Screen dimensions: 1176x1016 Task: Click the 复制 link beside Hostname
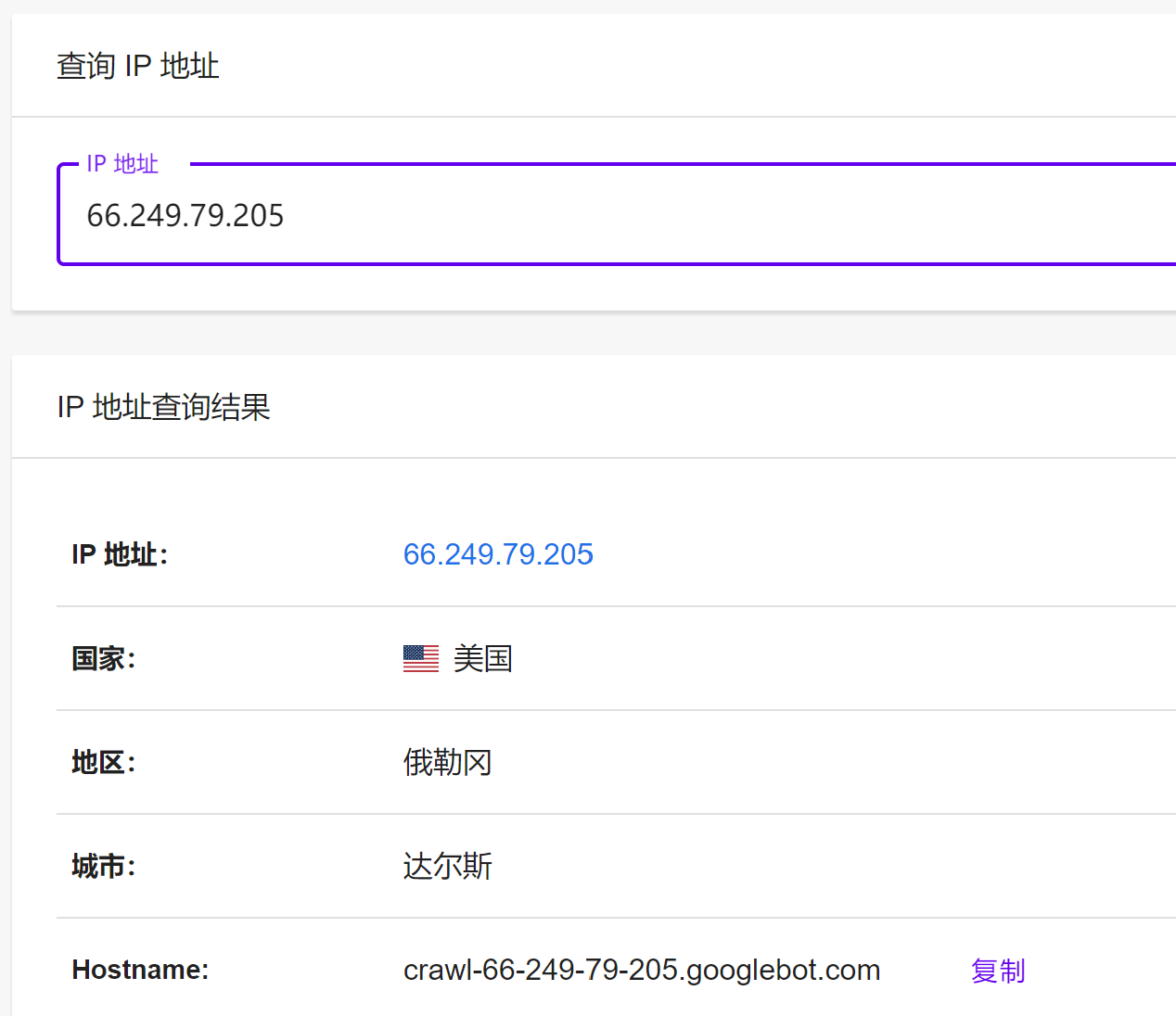[x=998, y=971]
